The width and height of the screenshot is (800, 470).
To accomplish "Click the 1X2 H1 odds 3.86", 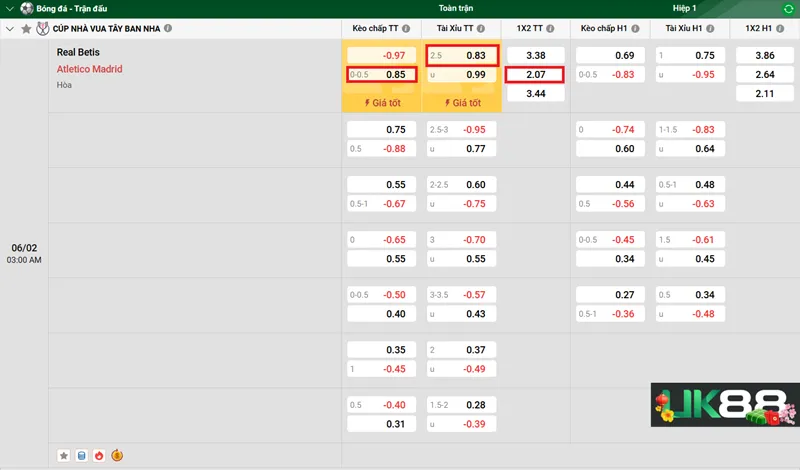I will [765, 55].
